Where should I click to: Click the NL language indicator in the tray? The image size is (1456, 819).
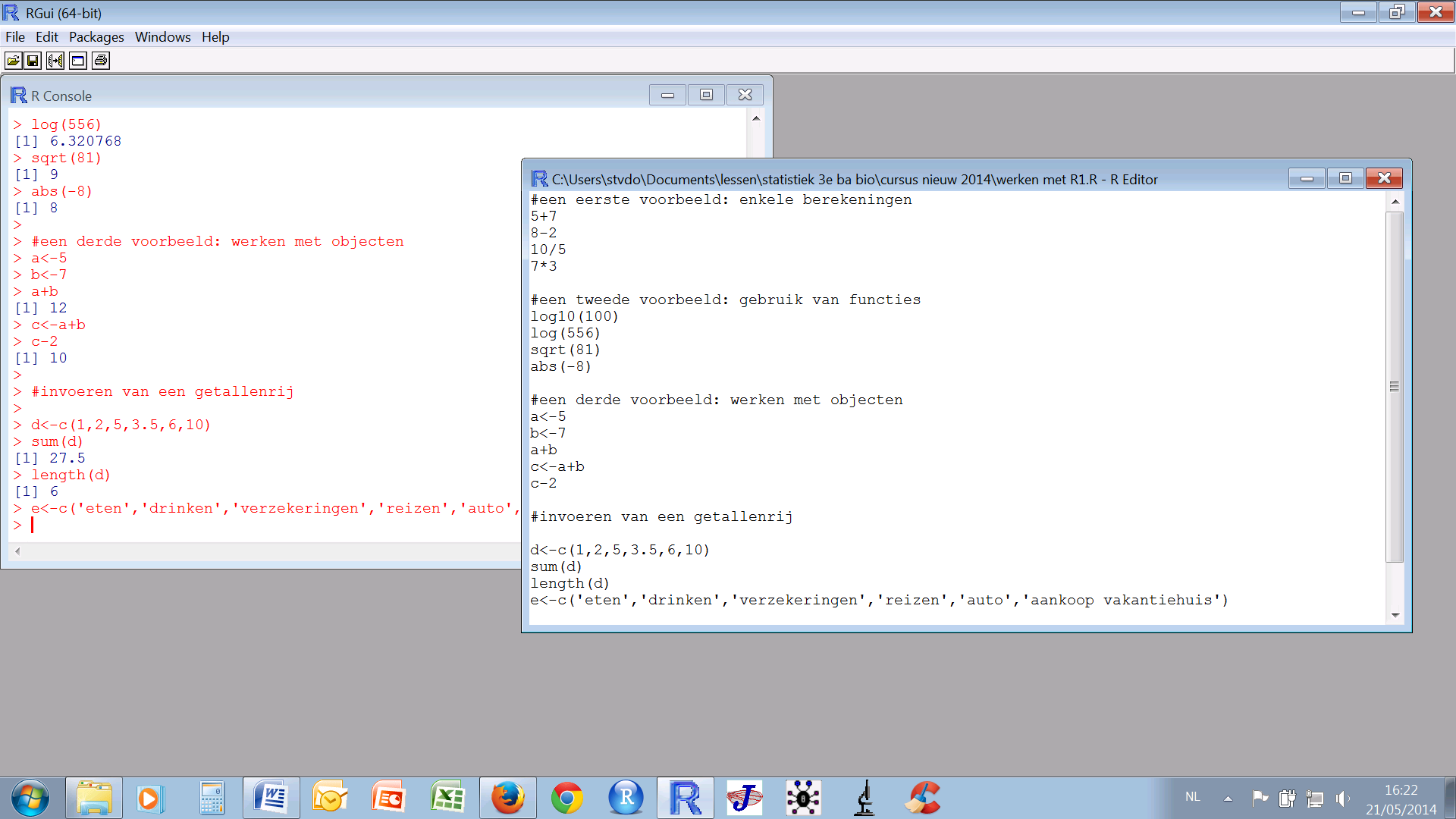point(1192,797)
